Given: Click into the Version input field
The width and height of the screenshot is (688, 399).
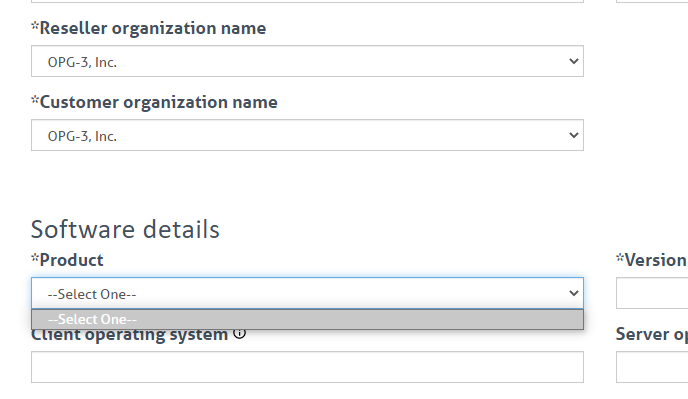Looking at the screenshot, I should tap(652, 293).
